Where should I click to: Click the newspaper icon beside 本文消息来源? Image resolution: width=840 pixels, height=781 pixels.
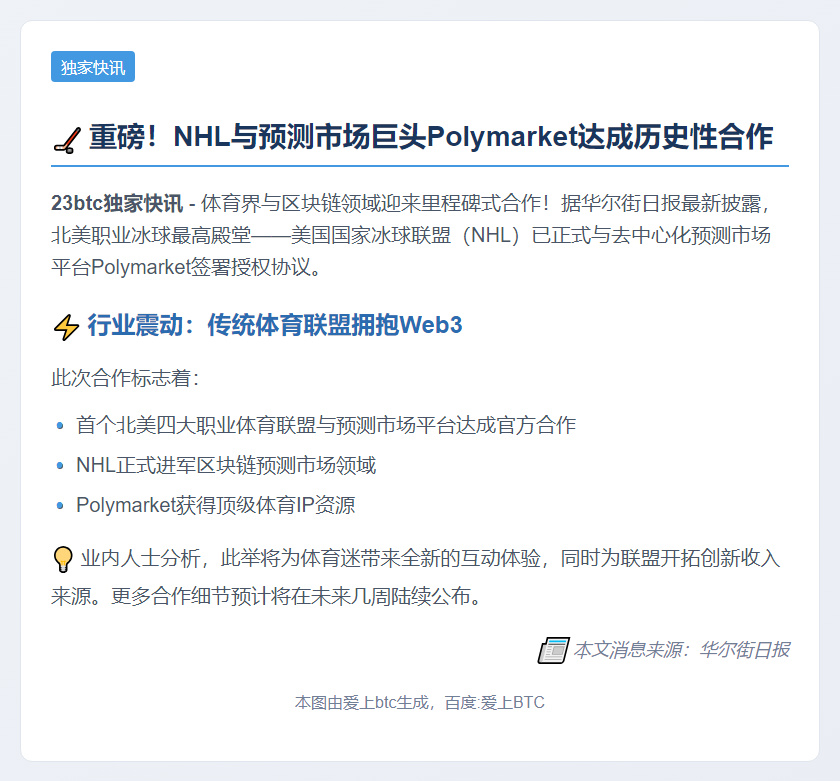coord(553,650)
